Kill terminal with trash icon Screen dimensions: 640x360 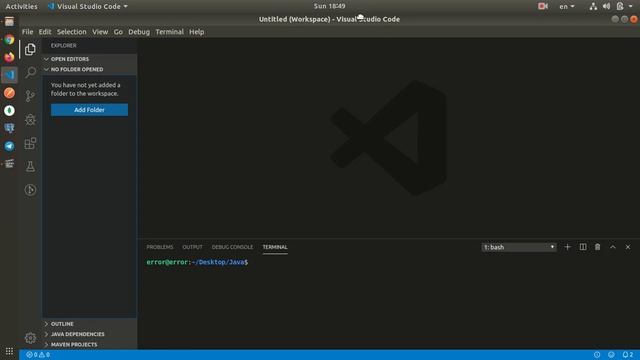click(x=598, y=247)
